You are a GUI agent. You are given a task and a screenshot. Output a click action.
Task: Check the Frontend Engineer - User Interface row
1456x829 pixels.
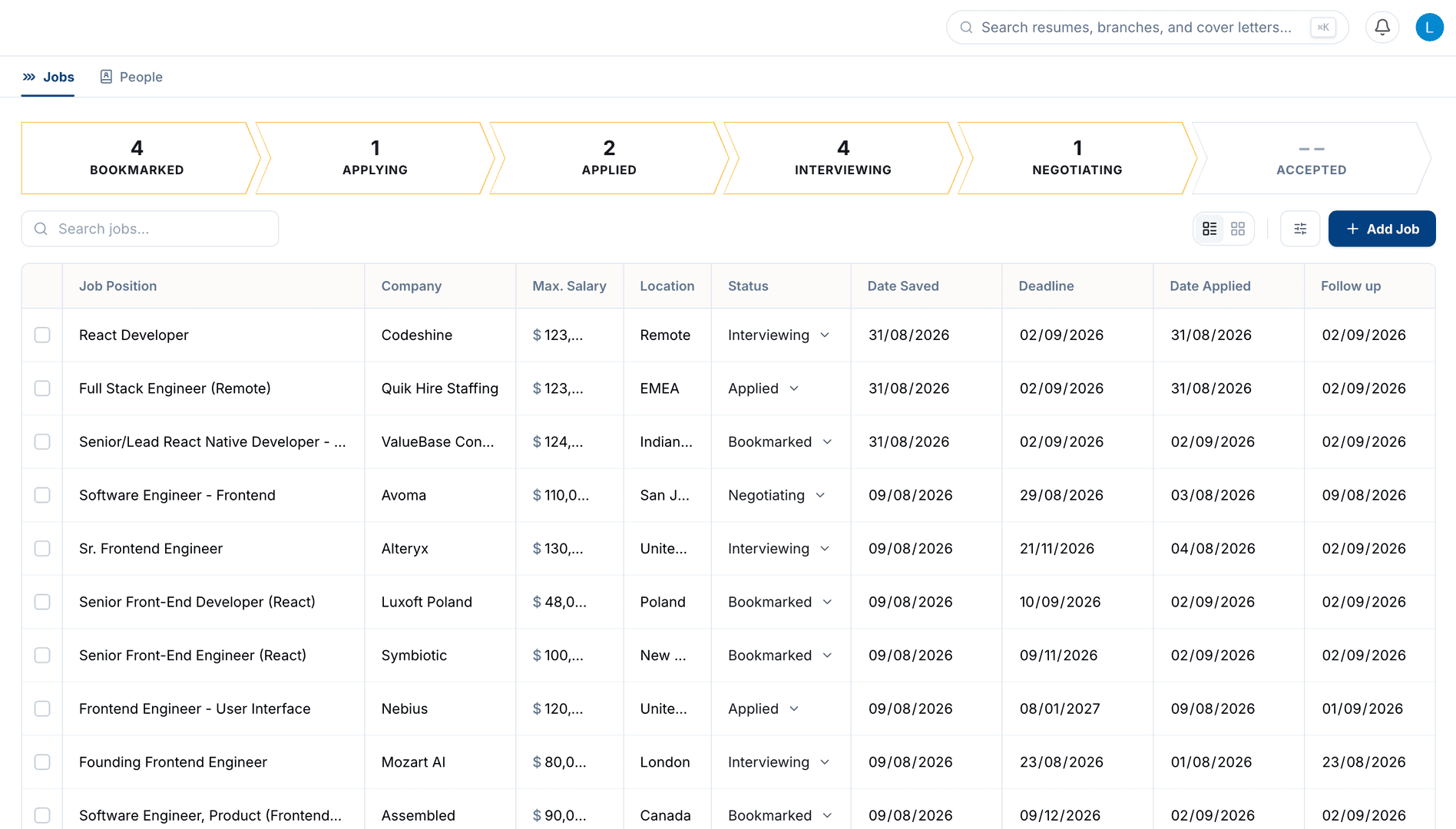pos(42,708)
